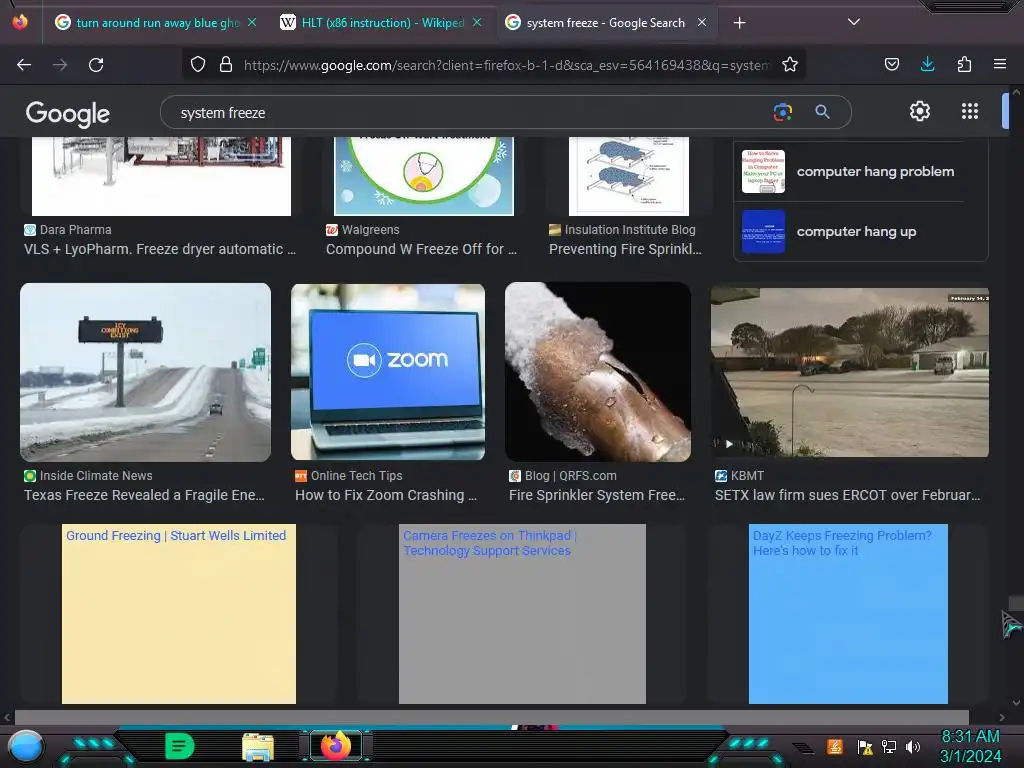Select 'computer hang up' related search
This screenshot has height=768, width=1024.
(x=861, y=232)
